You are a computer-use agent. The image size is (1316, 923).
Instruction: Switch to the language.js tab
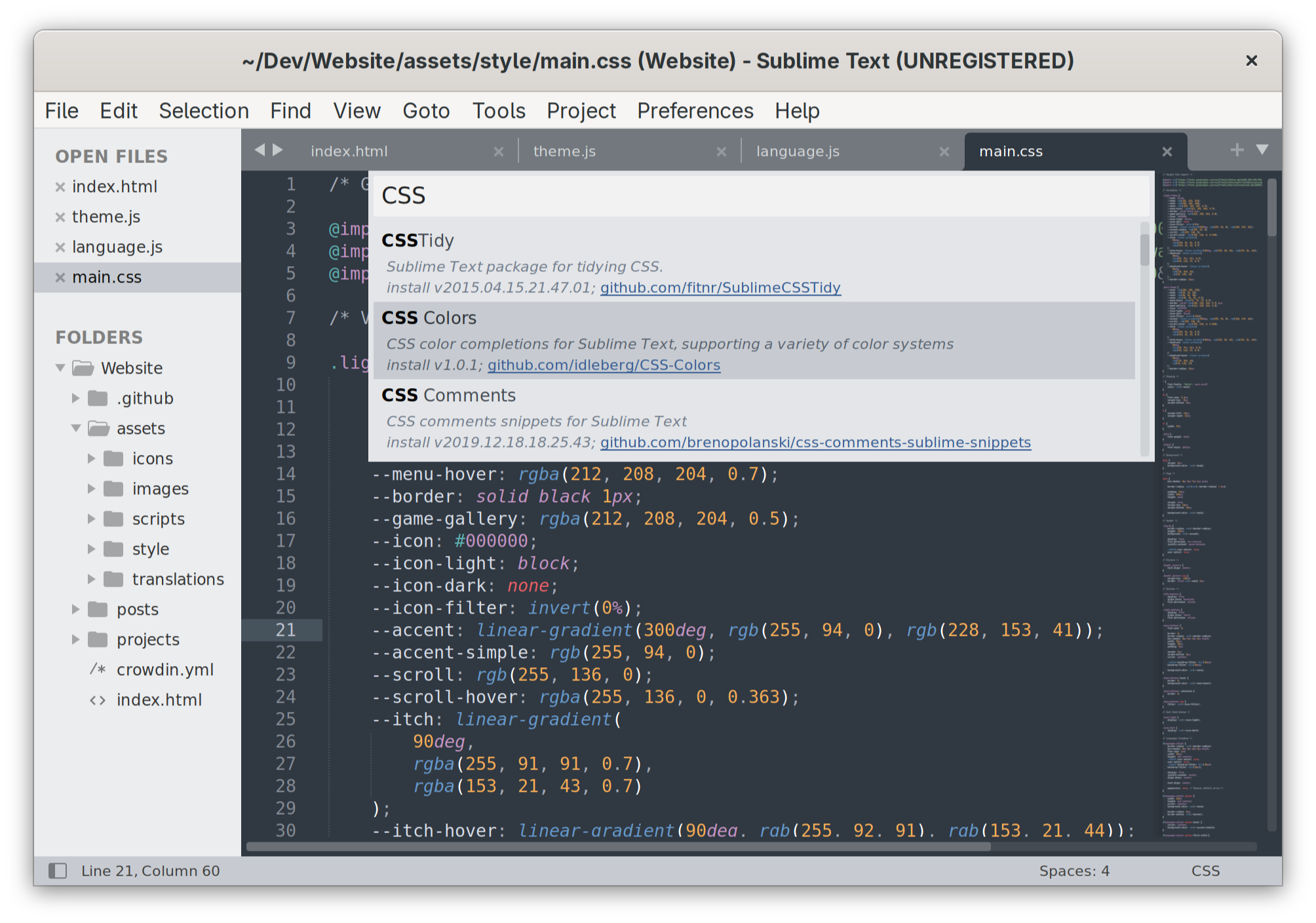coord(797,151)
